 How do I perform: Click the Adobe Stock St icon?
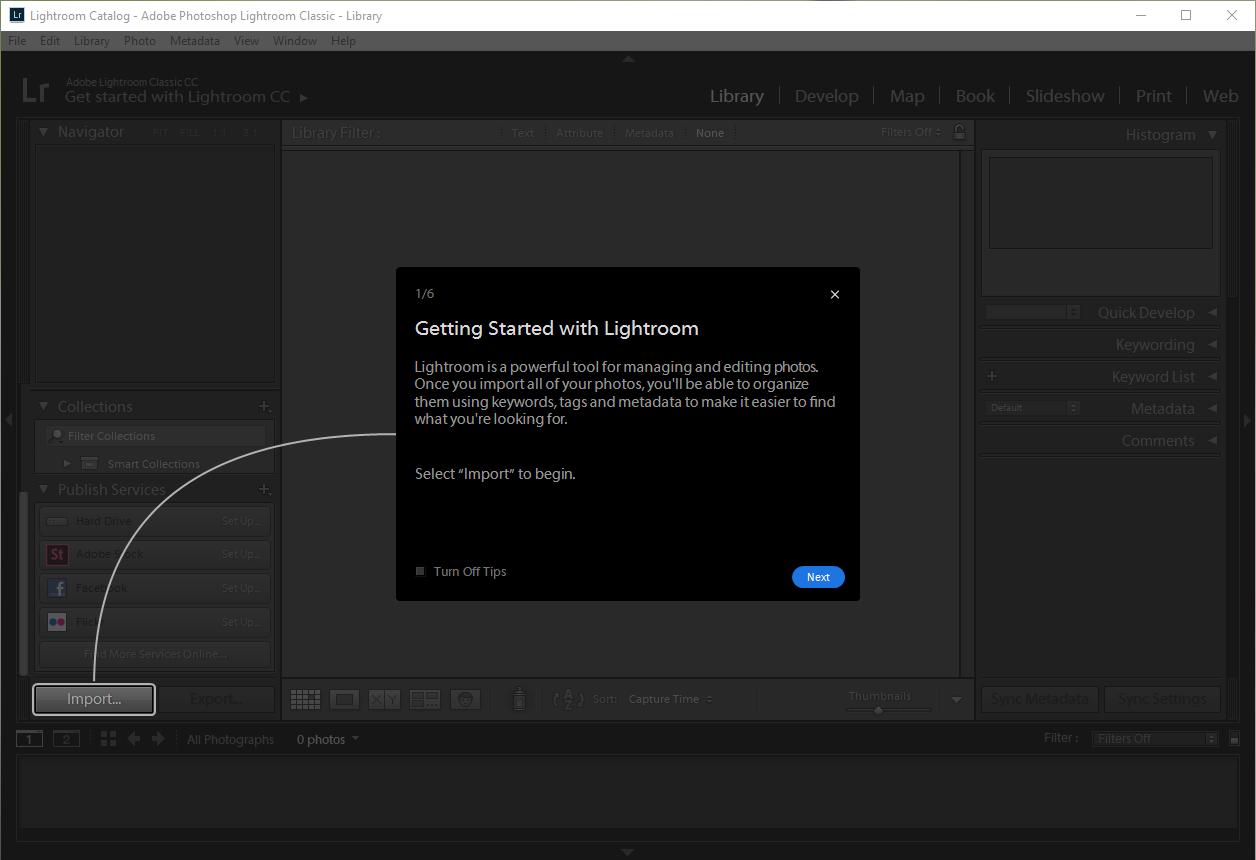click(x=57, y=554)
